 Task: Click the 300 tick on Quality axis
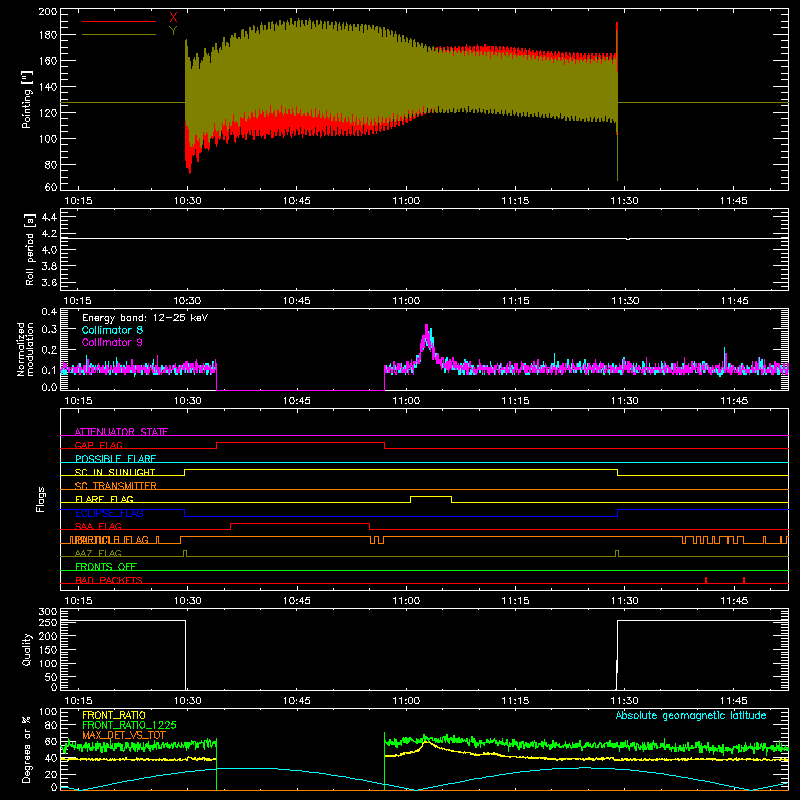(x=48, y=612)
